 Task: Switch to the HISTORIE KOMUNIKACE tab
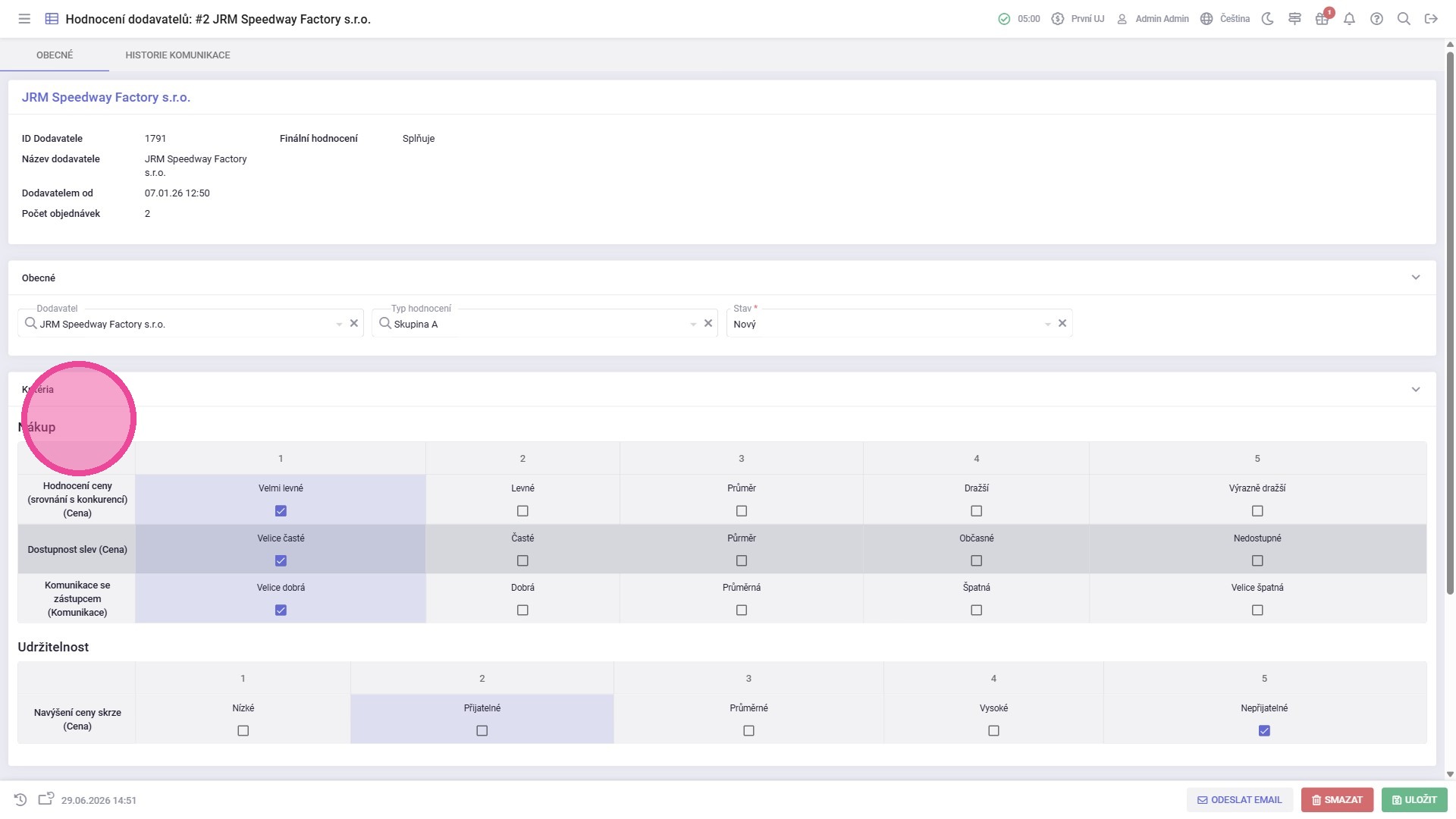(x=177, y=55)
